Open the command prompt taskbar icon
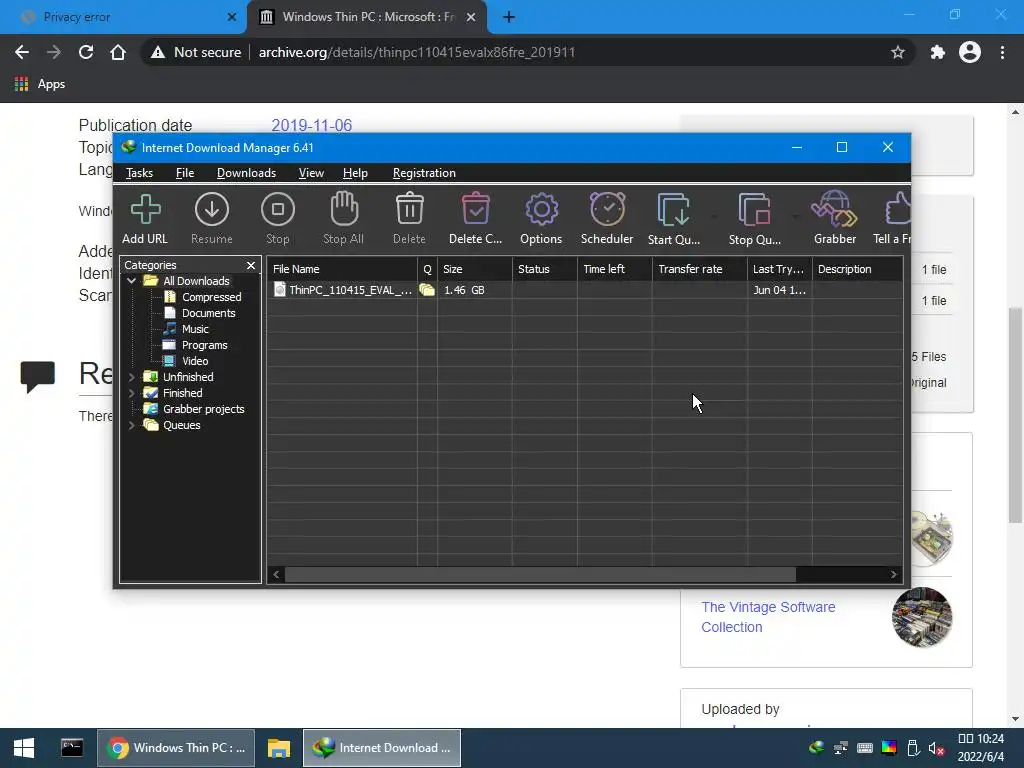The height and width of the screenshot is (768, 1024). (x=72, y=748)
